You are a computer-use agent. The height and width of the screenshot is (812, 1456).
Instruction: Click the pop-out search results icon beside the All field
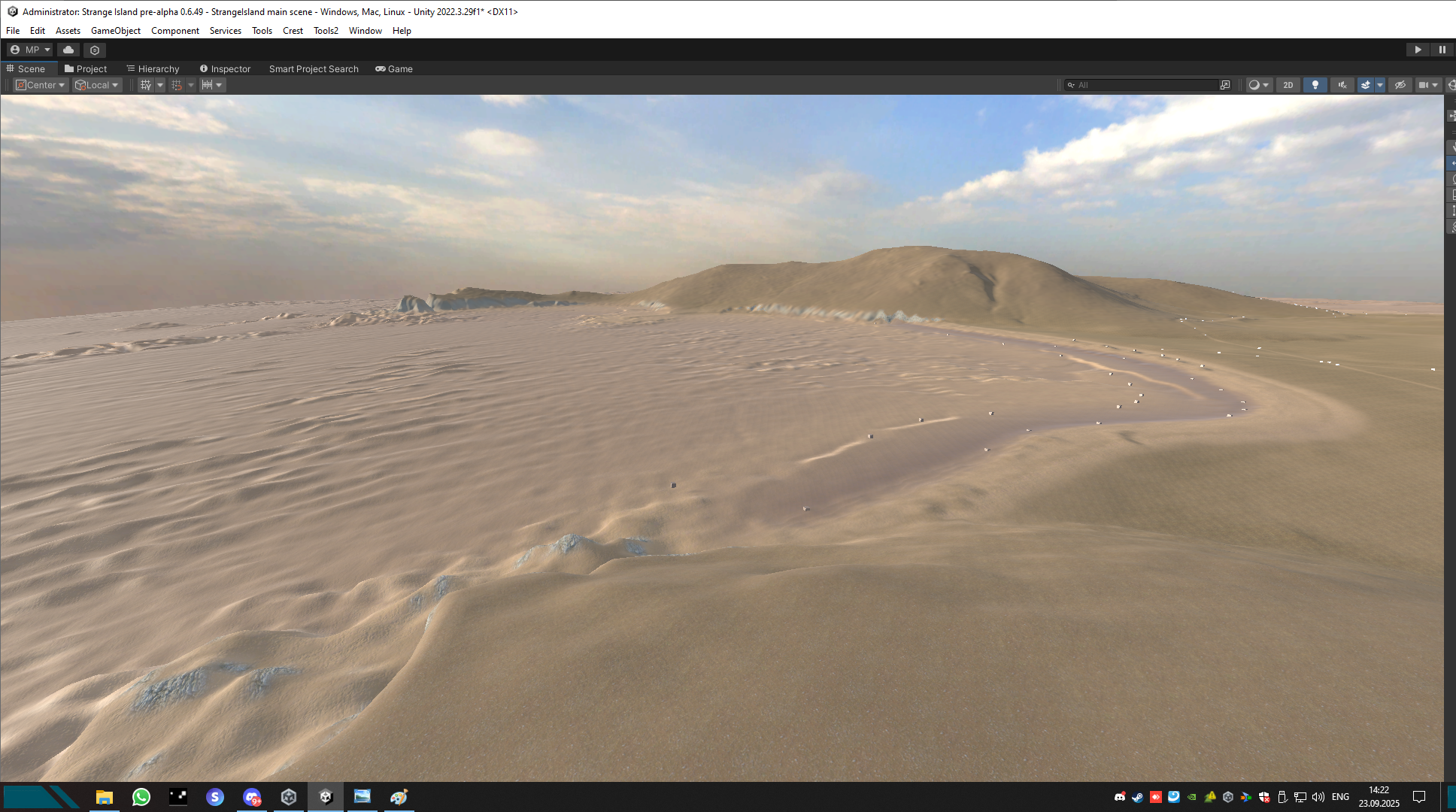point(1224,84)
